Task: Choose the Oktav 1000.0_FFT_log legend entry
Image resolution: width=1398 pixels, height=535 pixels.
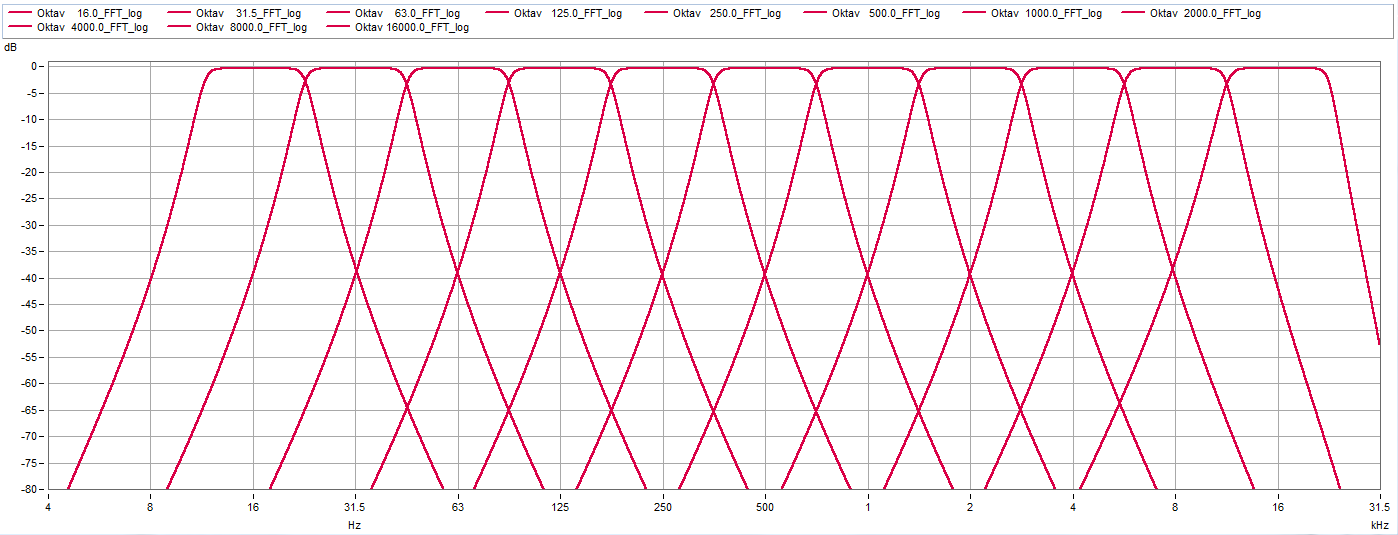Action: point(1046,13)
